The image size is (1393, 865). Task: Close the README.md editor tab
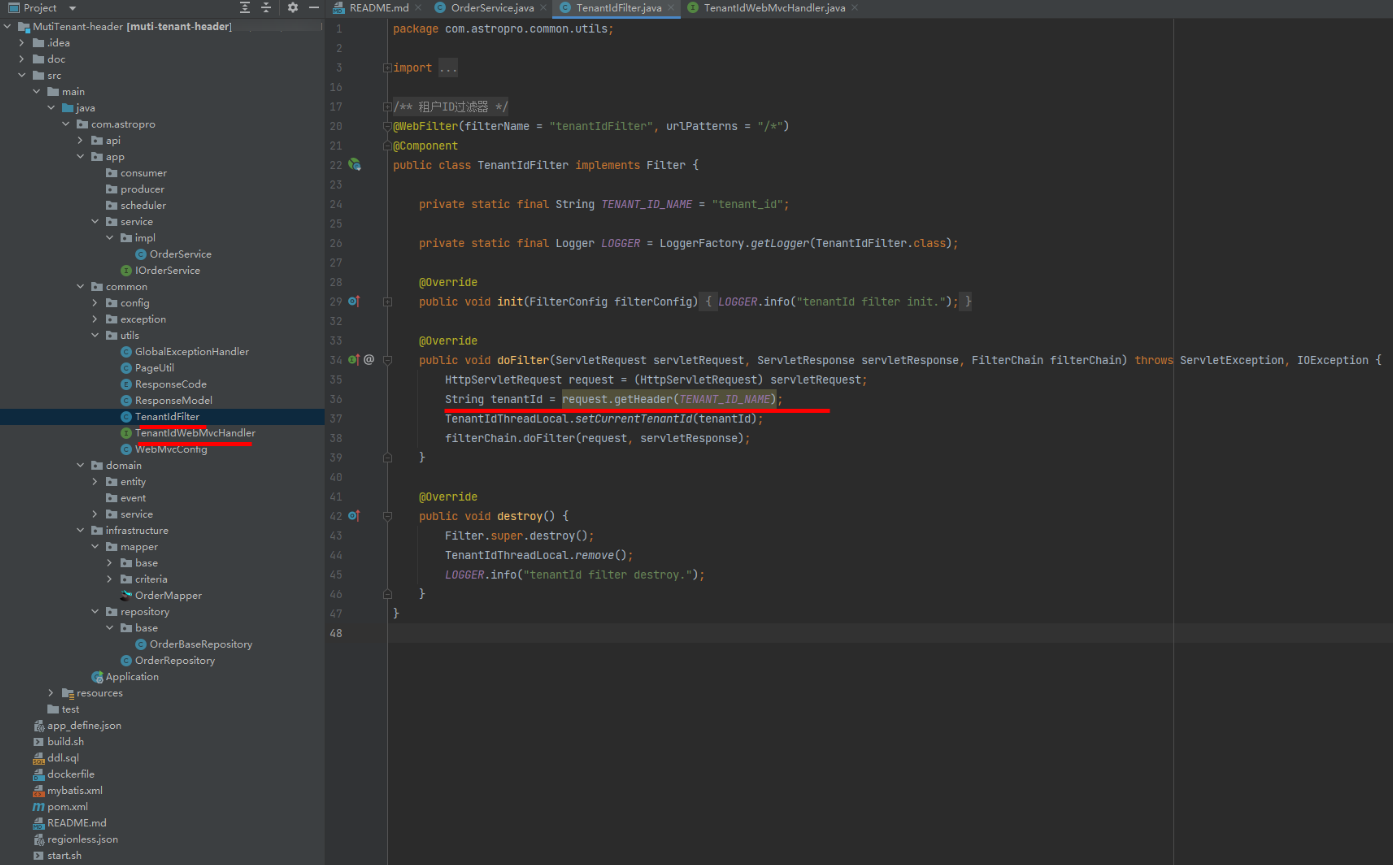[419, 8]
